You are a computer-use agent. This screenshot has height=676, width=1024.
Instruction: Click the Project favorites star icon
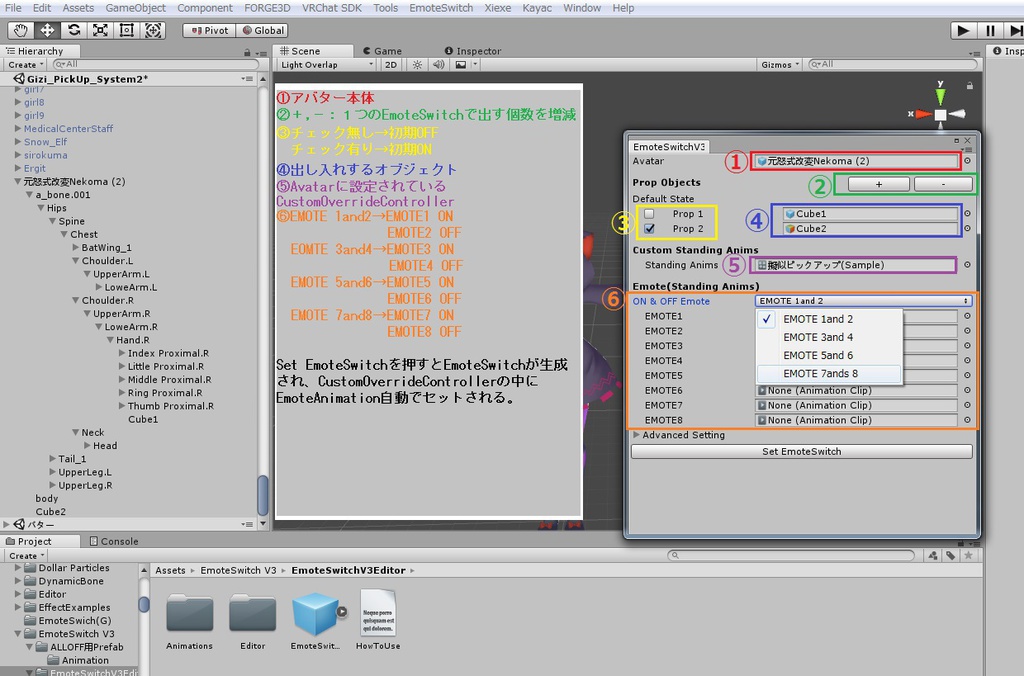point(968,555)
